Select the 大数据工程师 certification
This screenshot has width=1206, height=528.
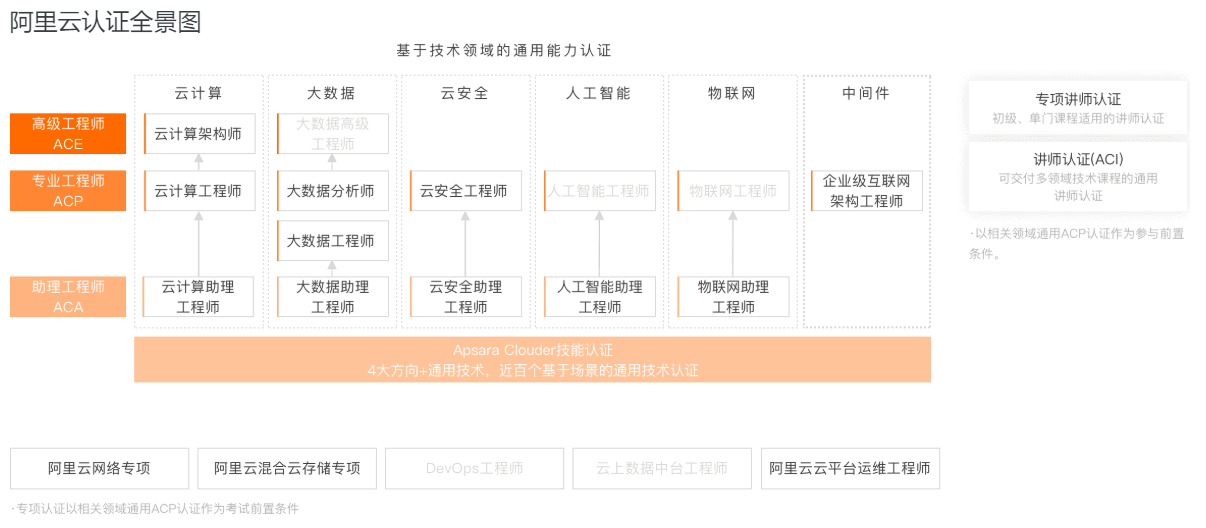(x=333, y=241)
